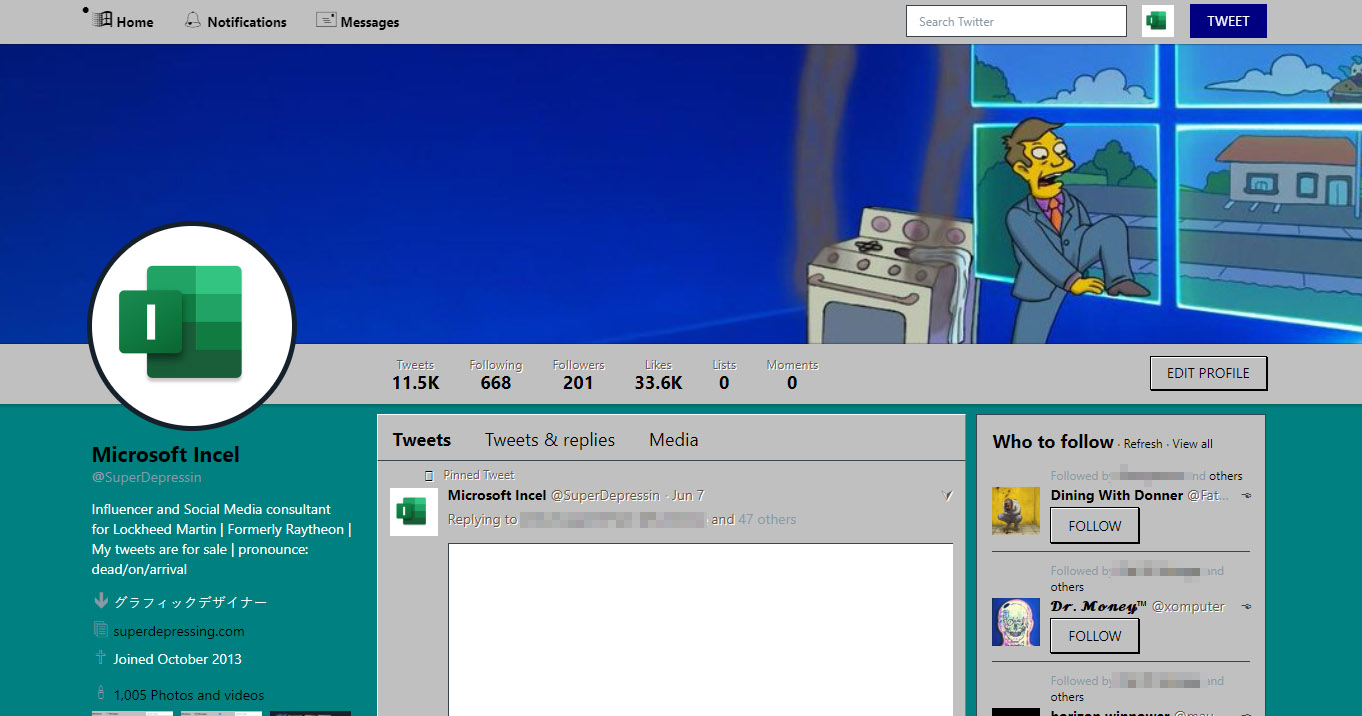
Task: Follow Dr. Money
Action: [1095, 636]
